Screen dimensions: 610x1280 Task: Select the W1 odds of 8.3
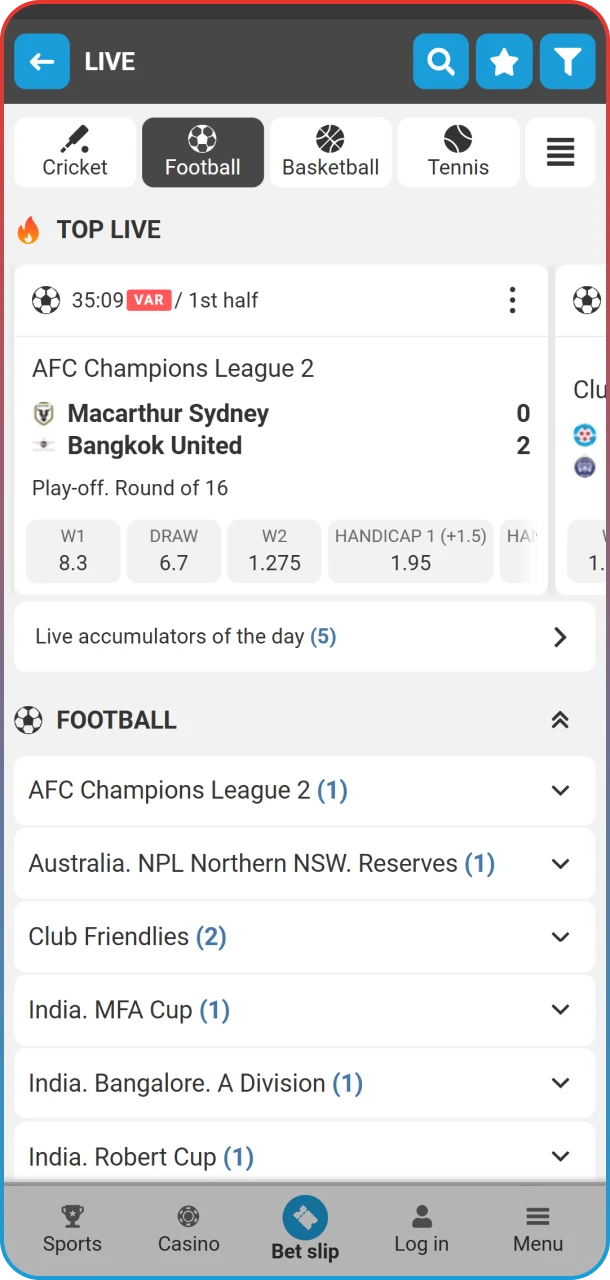72,551
